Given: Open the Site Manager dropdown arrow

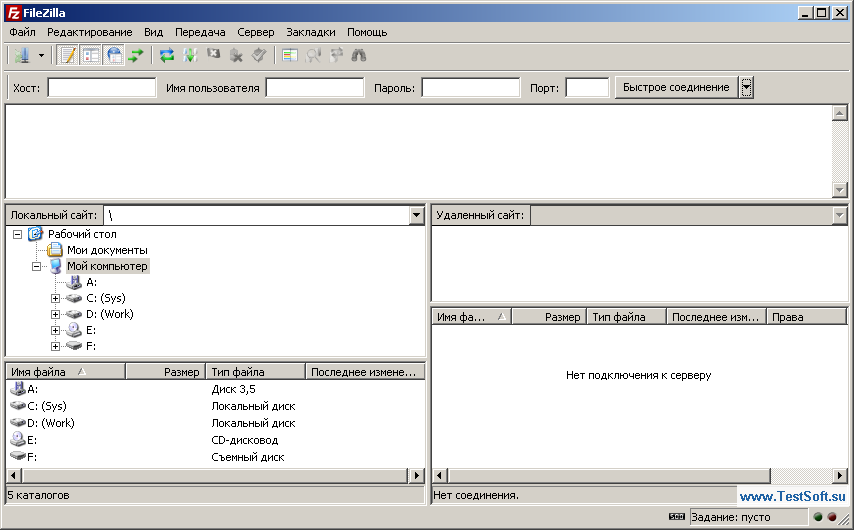Looking at the screenshot, I should point(41,55).
